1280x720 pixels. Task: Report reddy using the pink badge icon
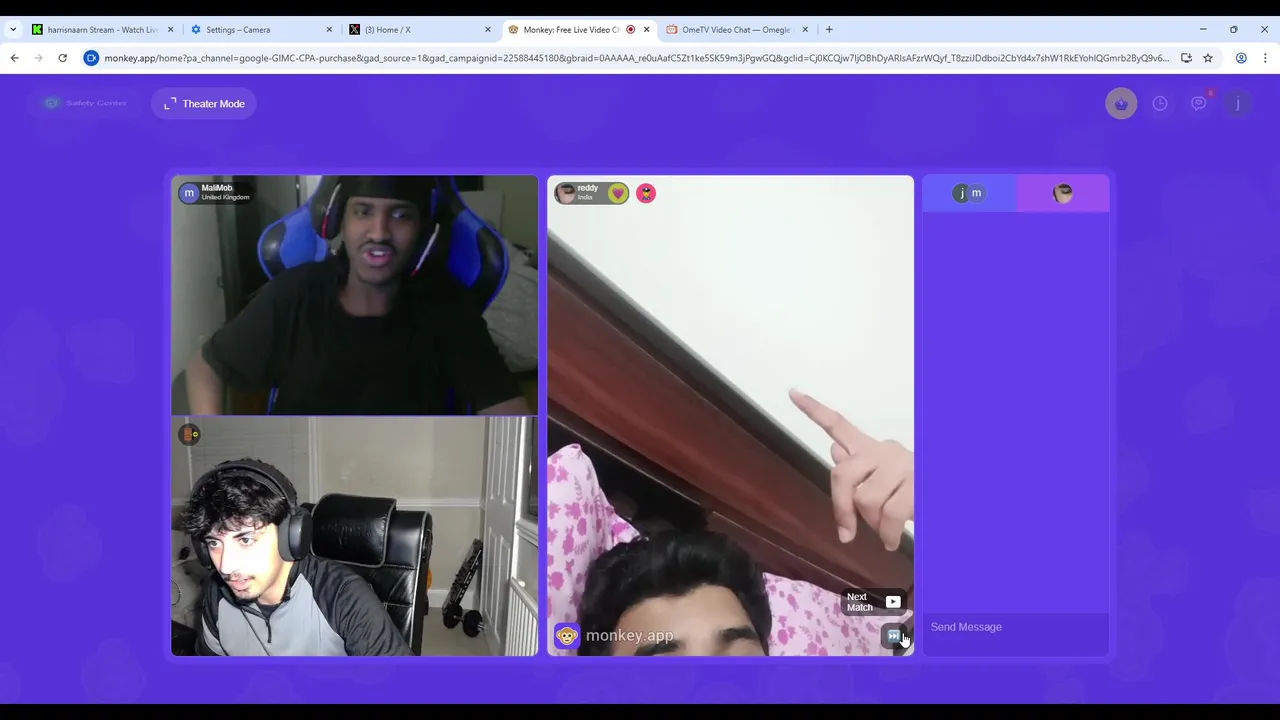pyautogui.click(x=646, y=193)
